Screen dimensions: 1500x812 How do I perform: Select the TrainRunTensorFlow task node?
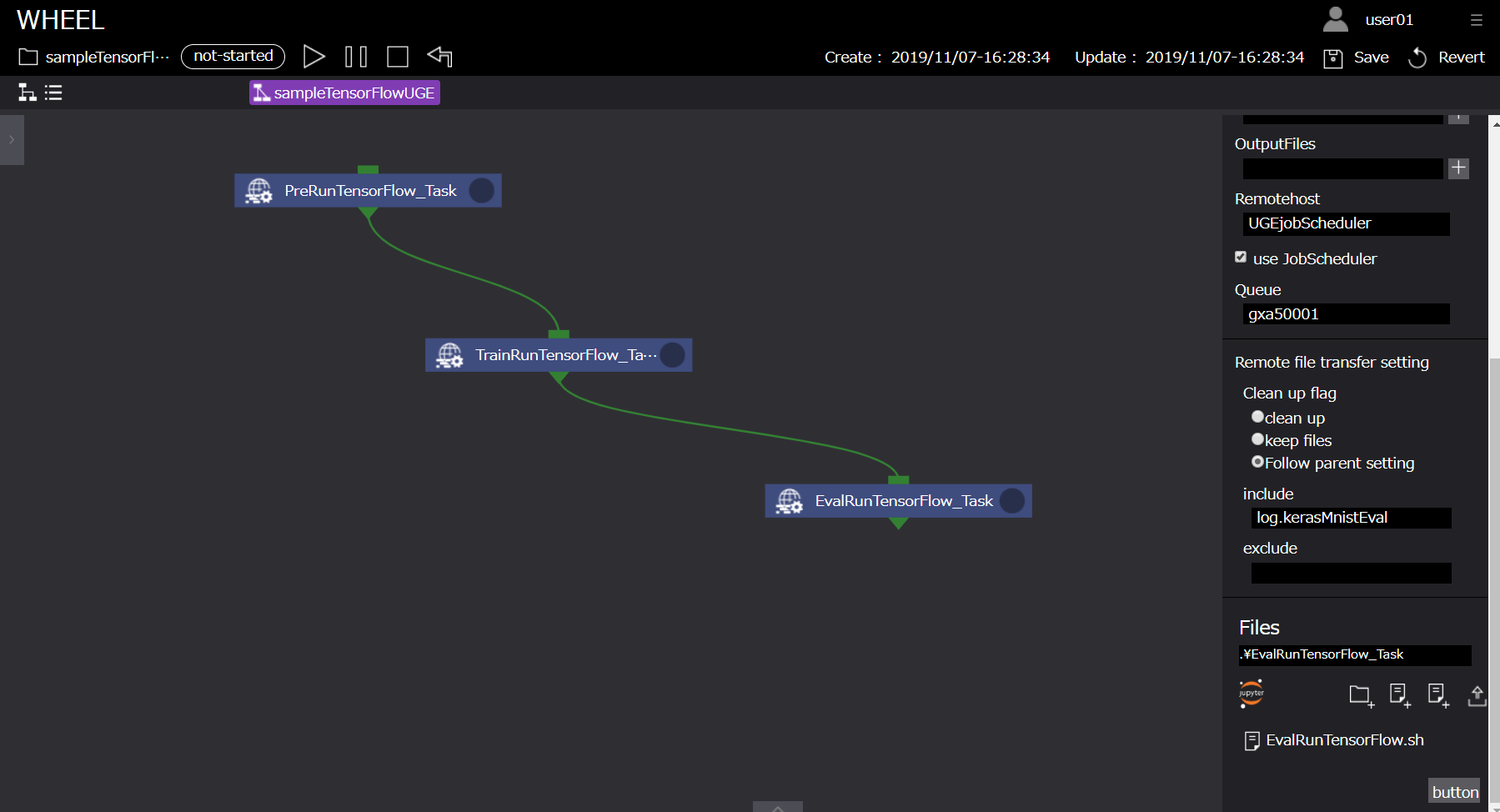click(558, 355)
